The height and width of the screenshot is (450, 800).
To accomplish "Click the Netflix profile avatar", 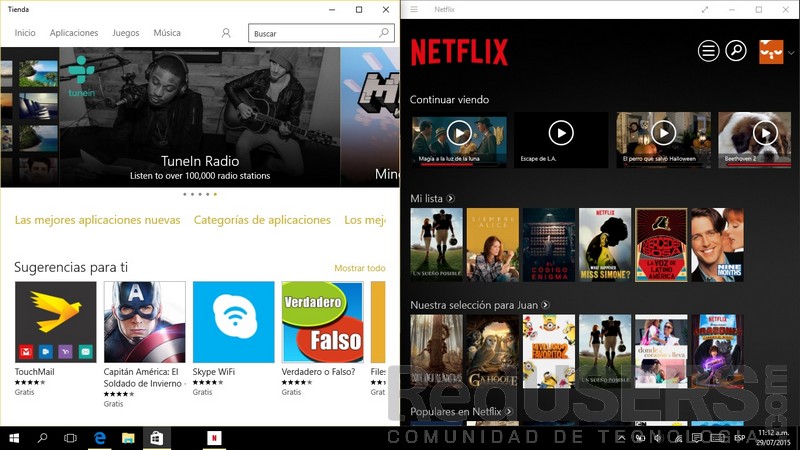I will (771, 51).
